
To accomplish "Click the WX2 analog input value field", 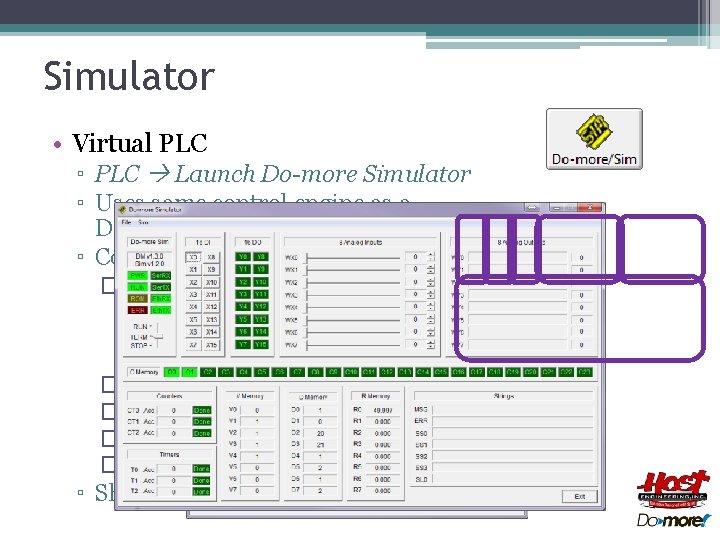I will 416,282.
